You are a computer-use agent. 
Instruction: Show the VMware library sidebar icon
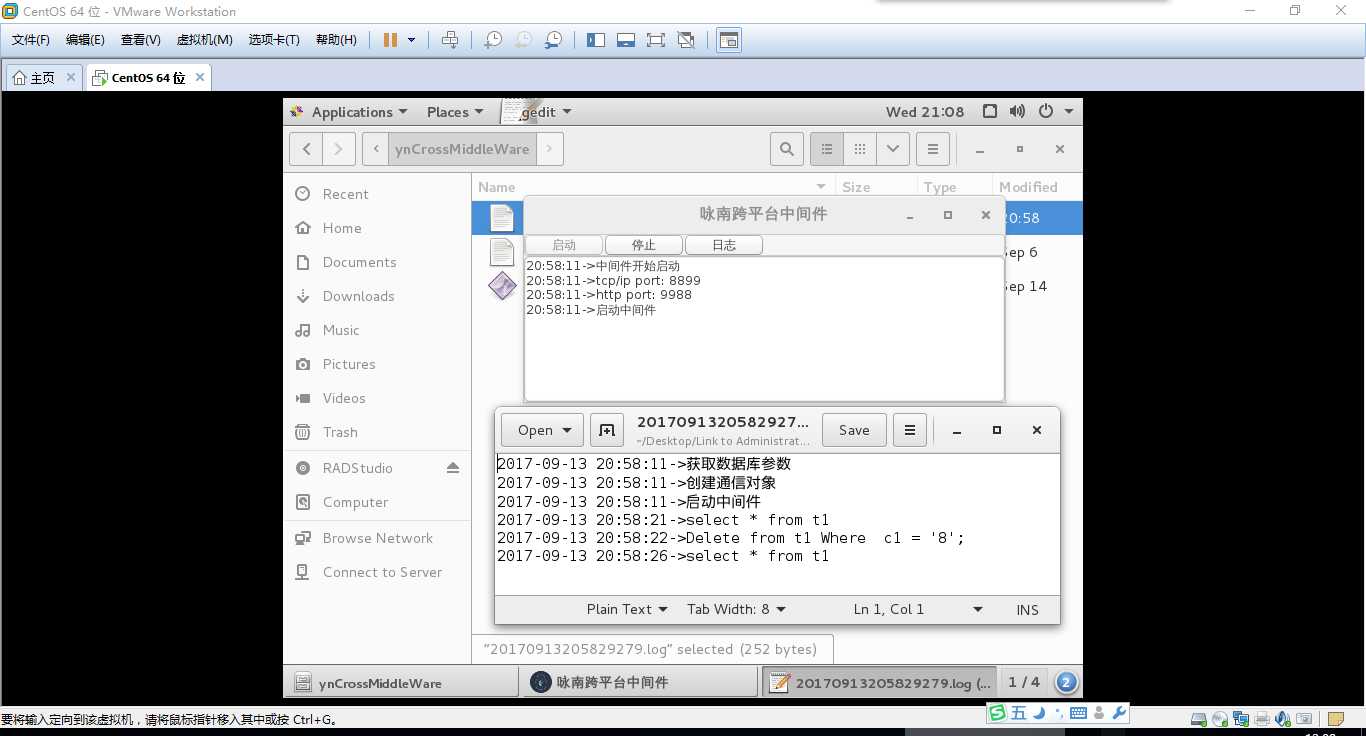click(596, 40)
